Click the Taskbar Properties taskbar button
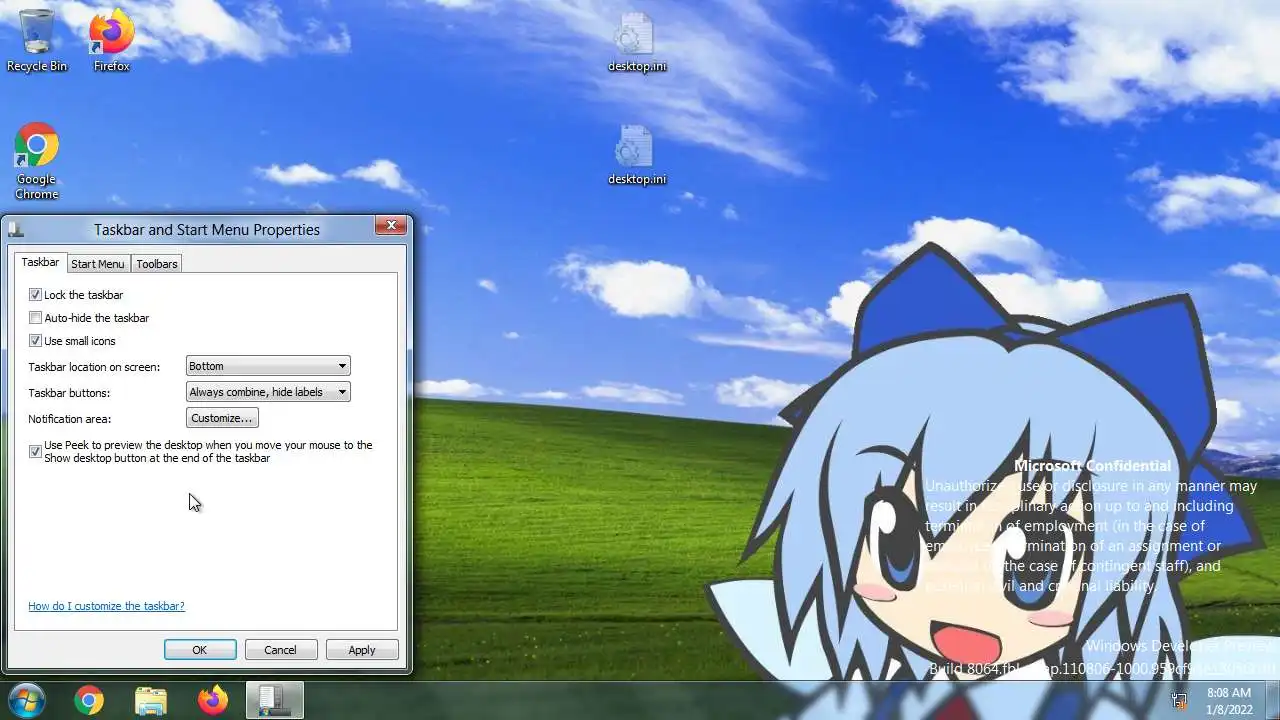1280x720 pixels. tap(274, 701)
